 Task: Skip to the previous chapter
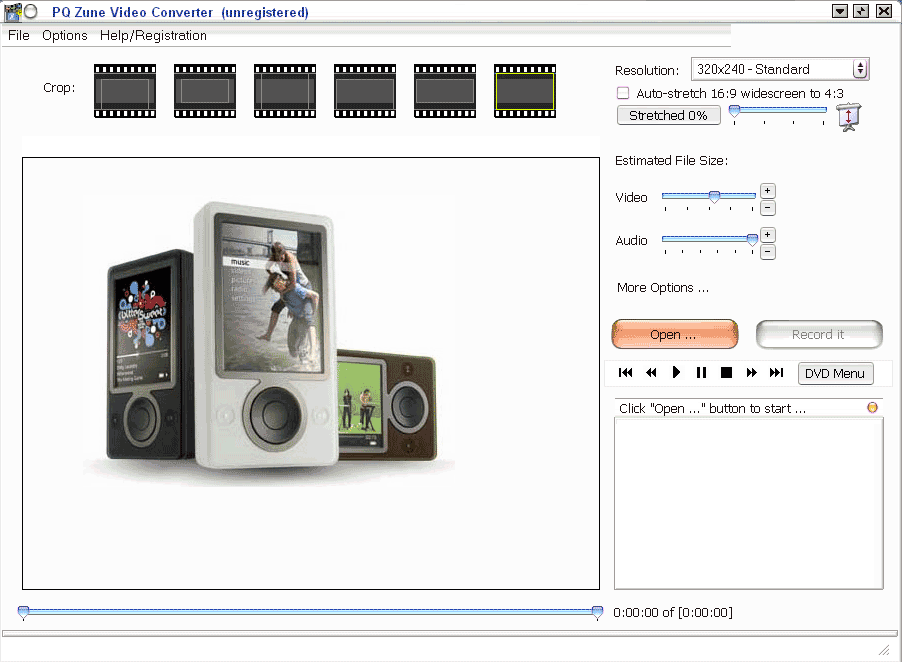click(x=626, y=373)
